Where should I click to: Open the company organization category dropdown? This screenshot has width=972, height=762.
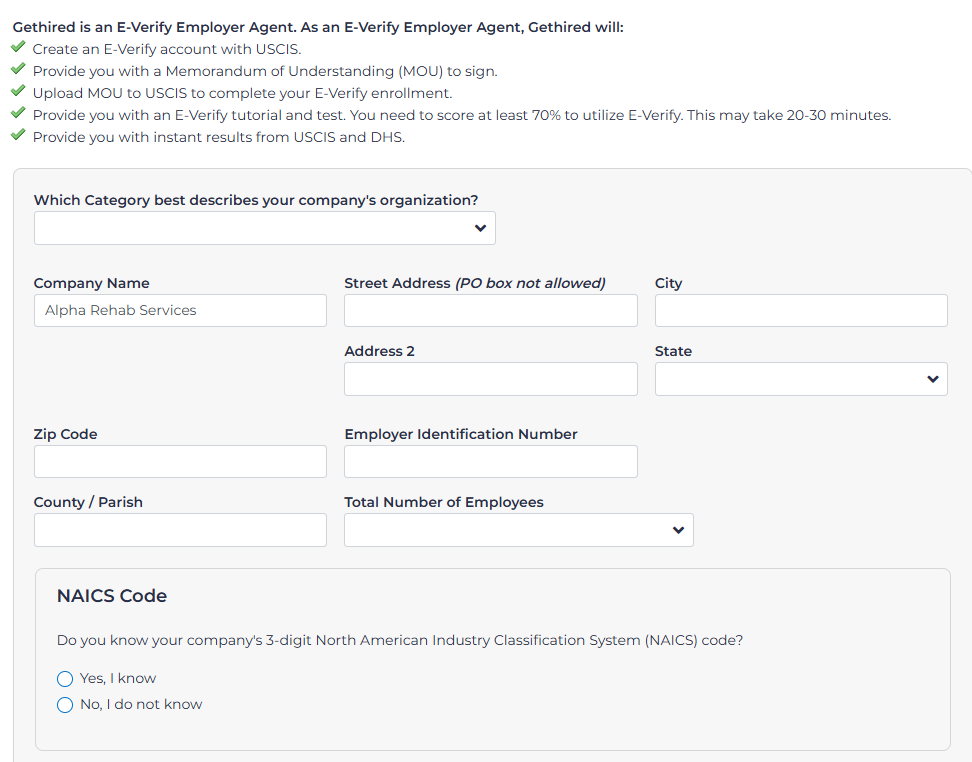264,227
